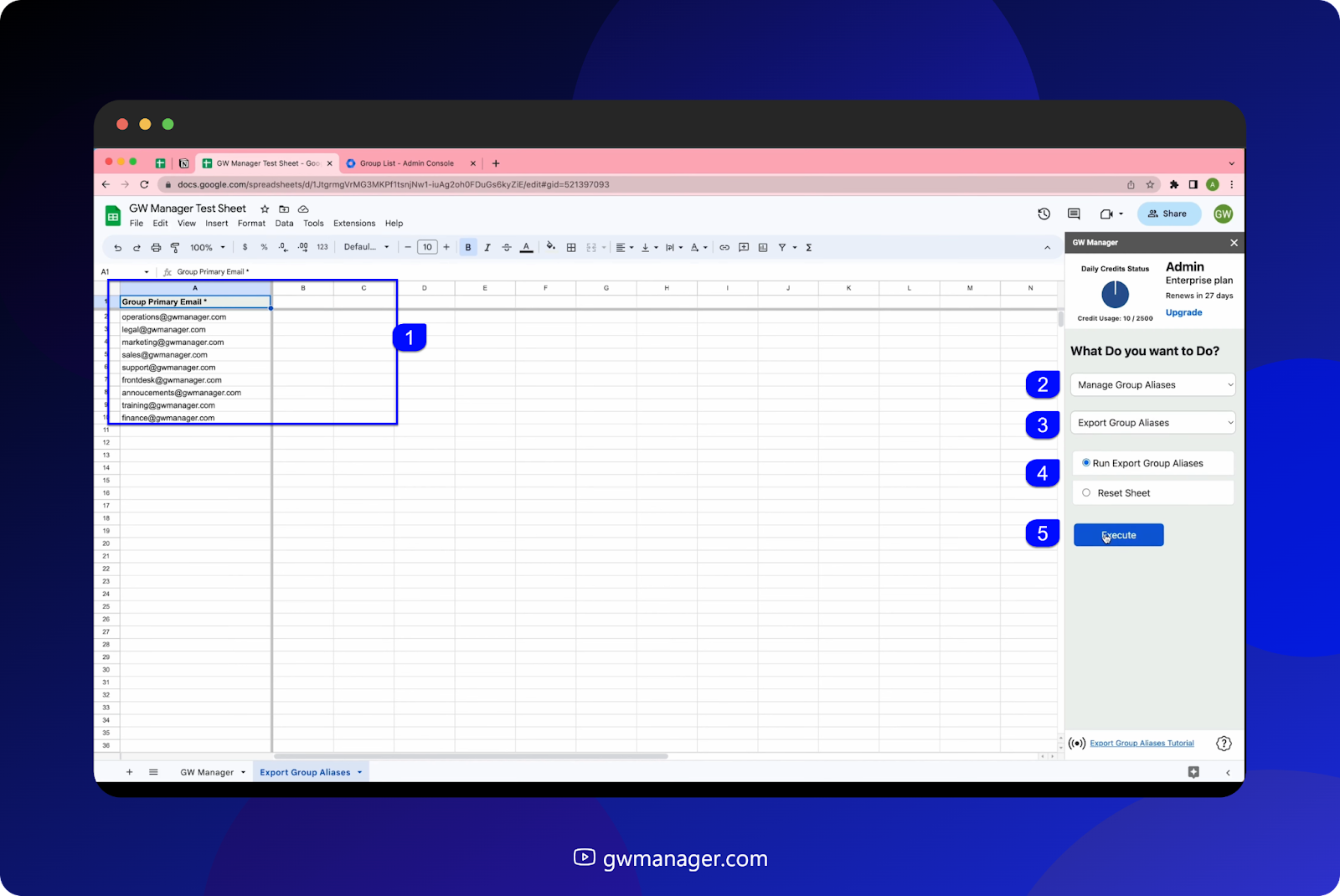Image resolution: width=1340 pixels, height=896 pixels.
Task: Increase font size with plus button
Action: pyautogui.click(x=446, y=248)
